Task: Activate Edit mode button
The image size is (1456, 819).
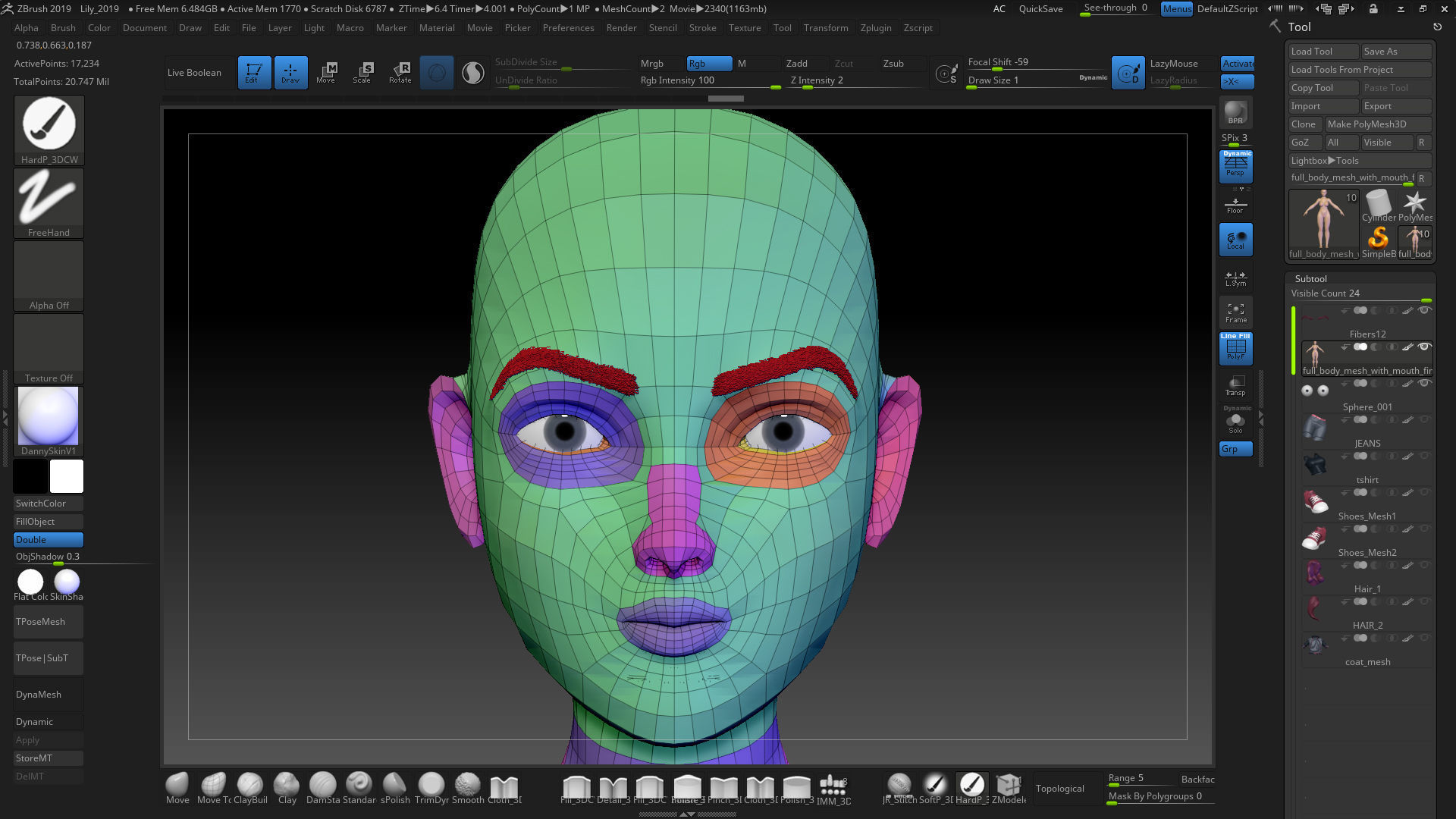Action: click(x=254, y=73)
